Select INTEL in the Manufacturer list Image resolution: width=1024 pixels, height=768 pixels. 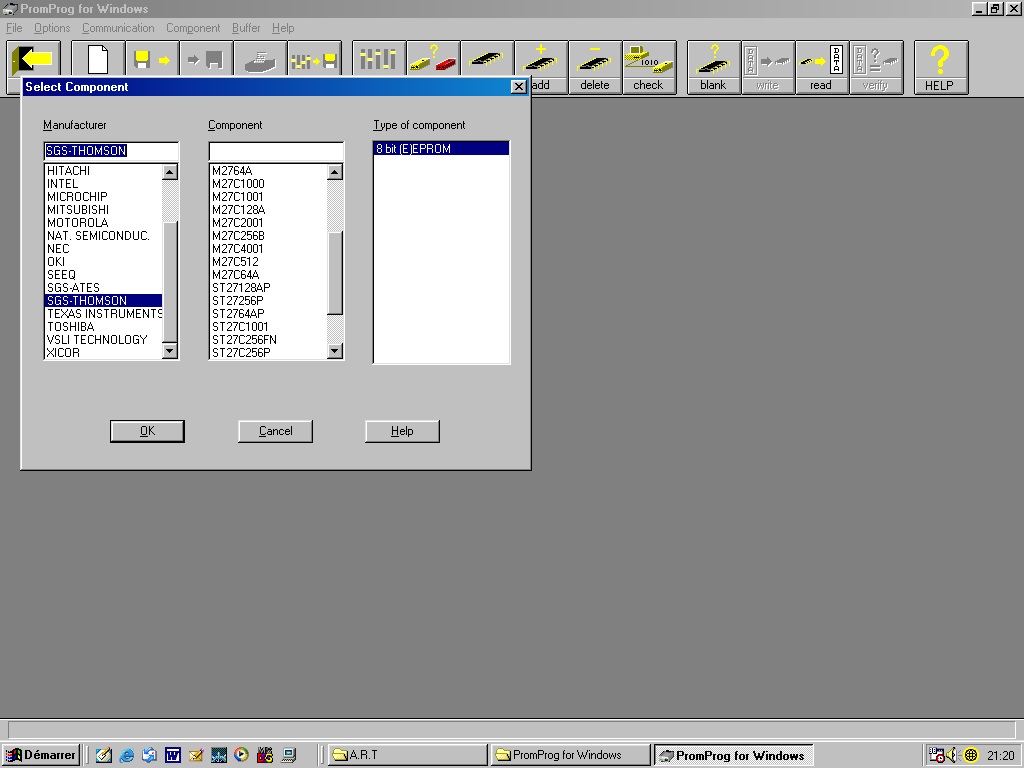103,184
